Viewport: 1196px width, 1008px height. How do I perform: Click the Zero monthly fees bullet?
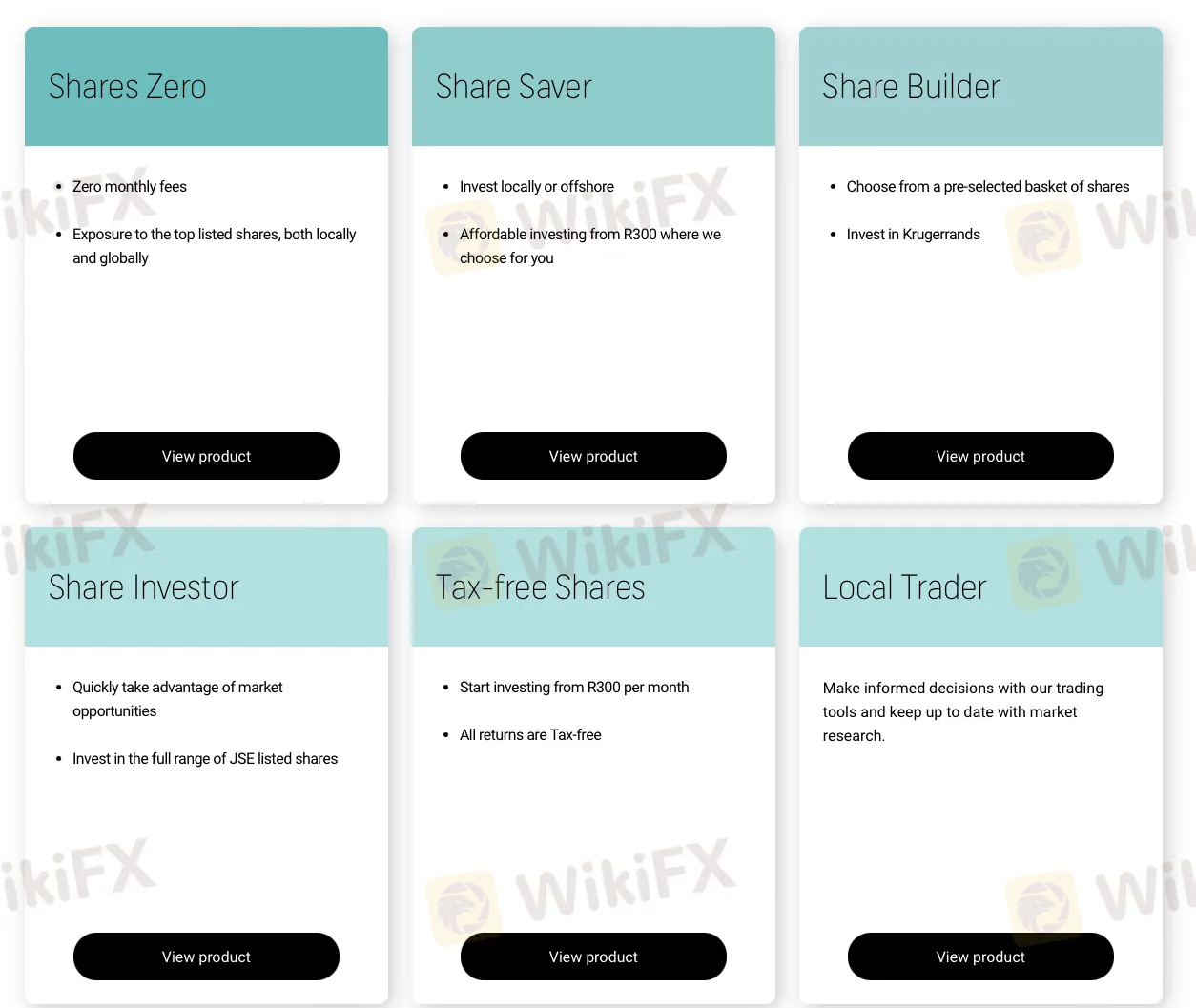(130, 187)
